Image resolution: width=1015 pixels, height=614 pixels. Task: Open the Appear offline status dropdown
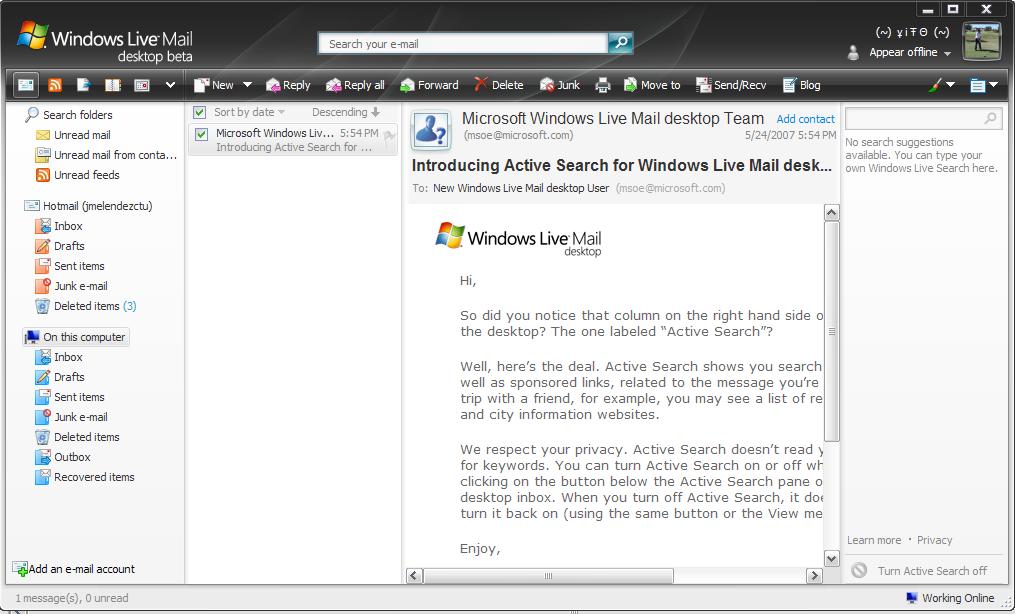tap(909, 52)
